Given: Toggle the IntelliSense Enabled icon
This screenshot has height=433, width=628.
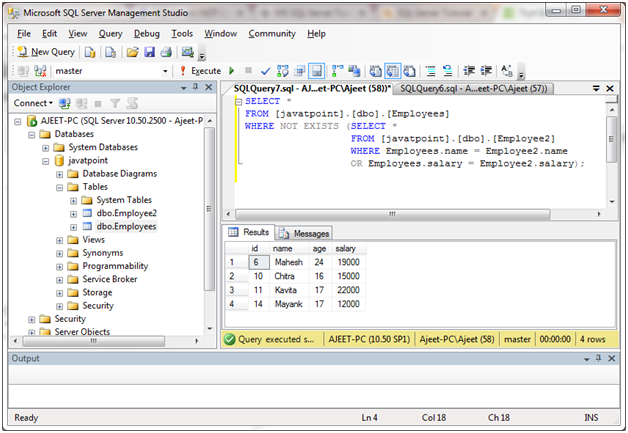Looking at the screenshot, I should (316, 71).
